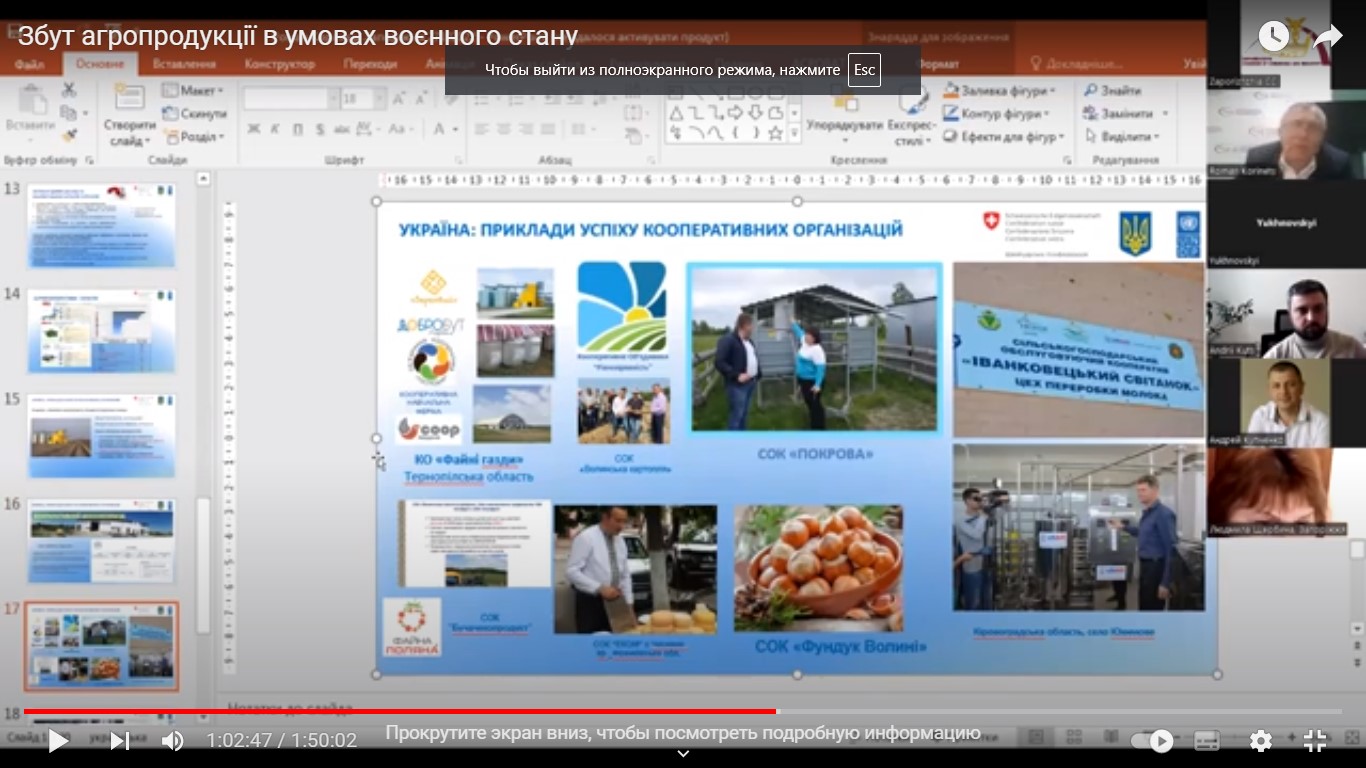Click the Упорядкувати arrange button
This screenshot has height=768, width=1366.
845,113
